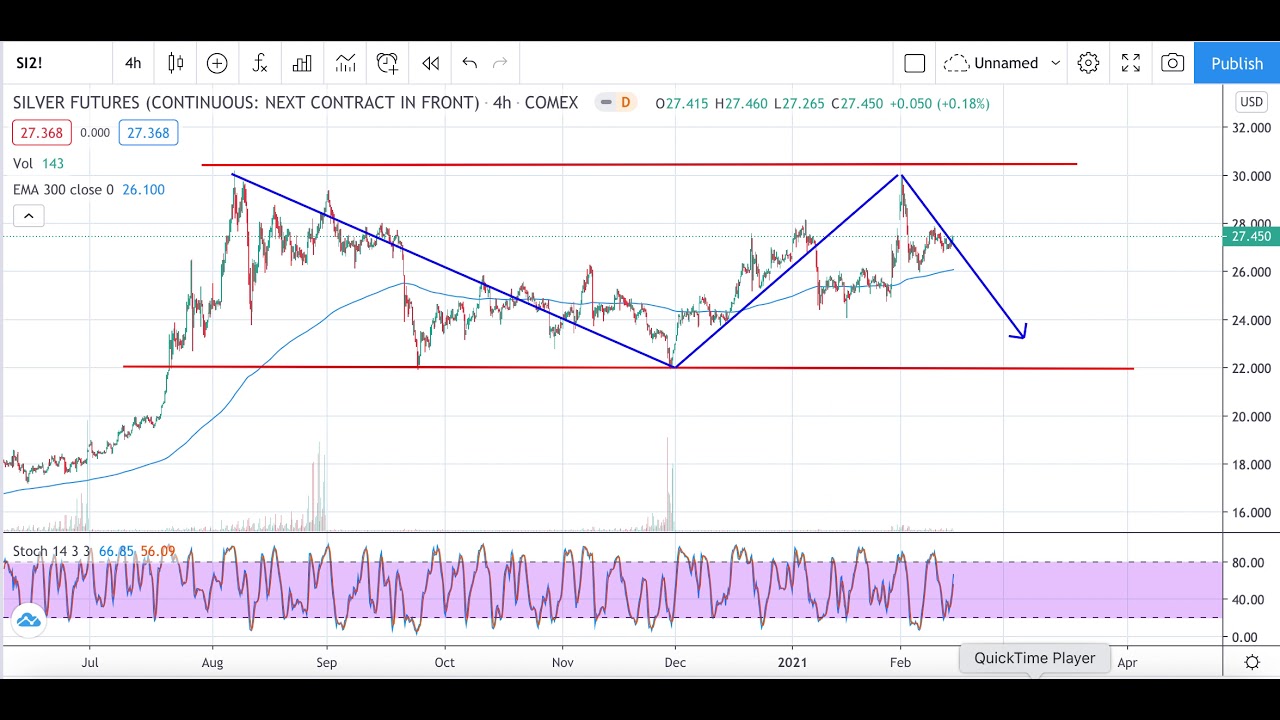Viewport: 1280px width, 720px height.
Task: Select the Vol 143 indicator legend
Action: 39,163
